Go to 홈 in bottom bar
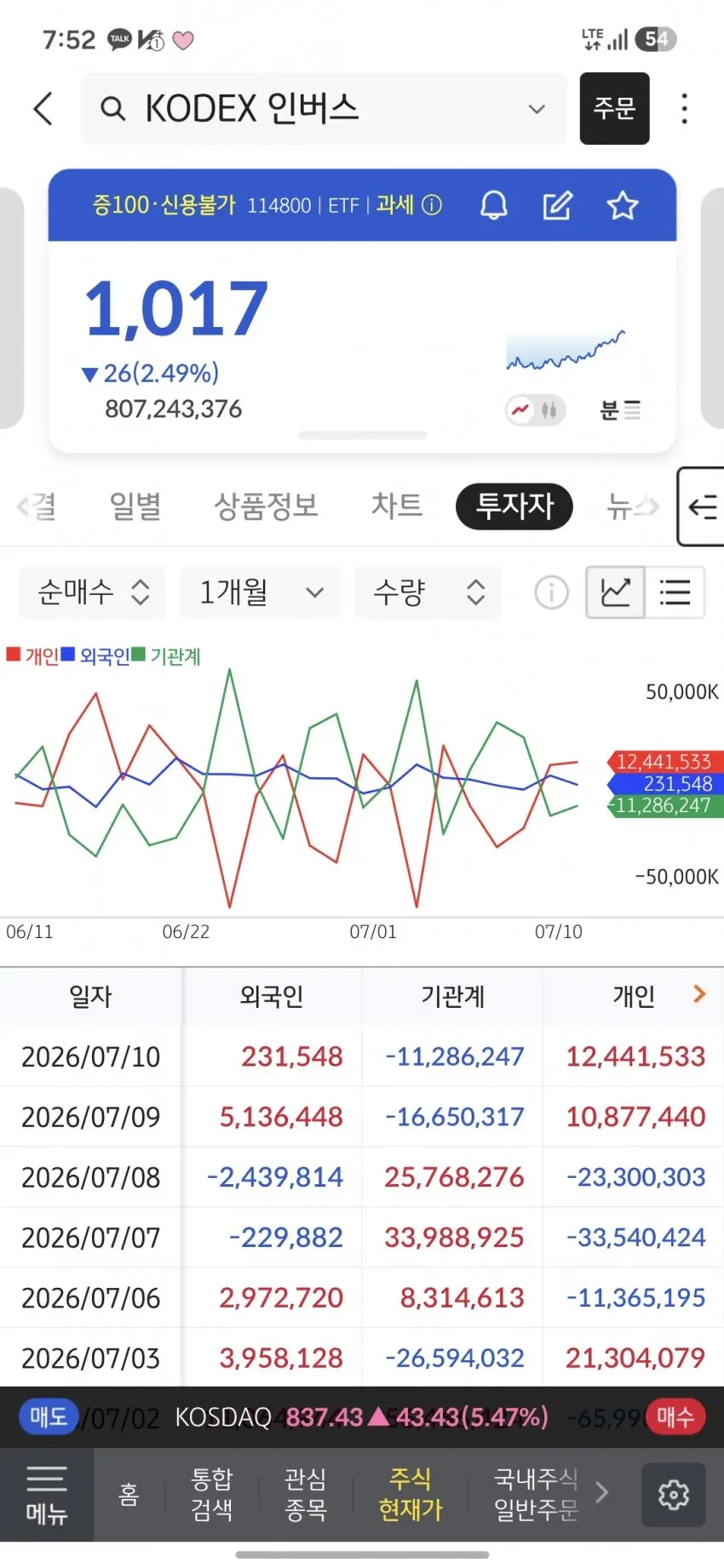Screen dimensions: 724x1568 (x=129, y=1495)
